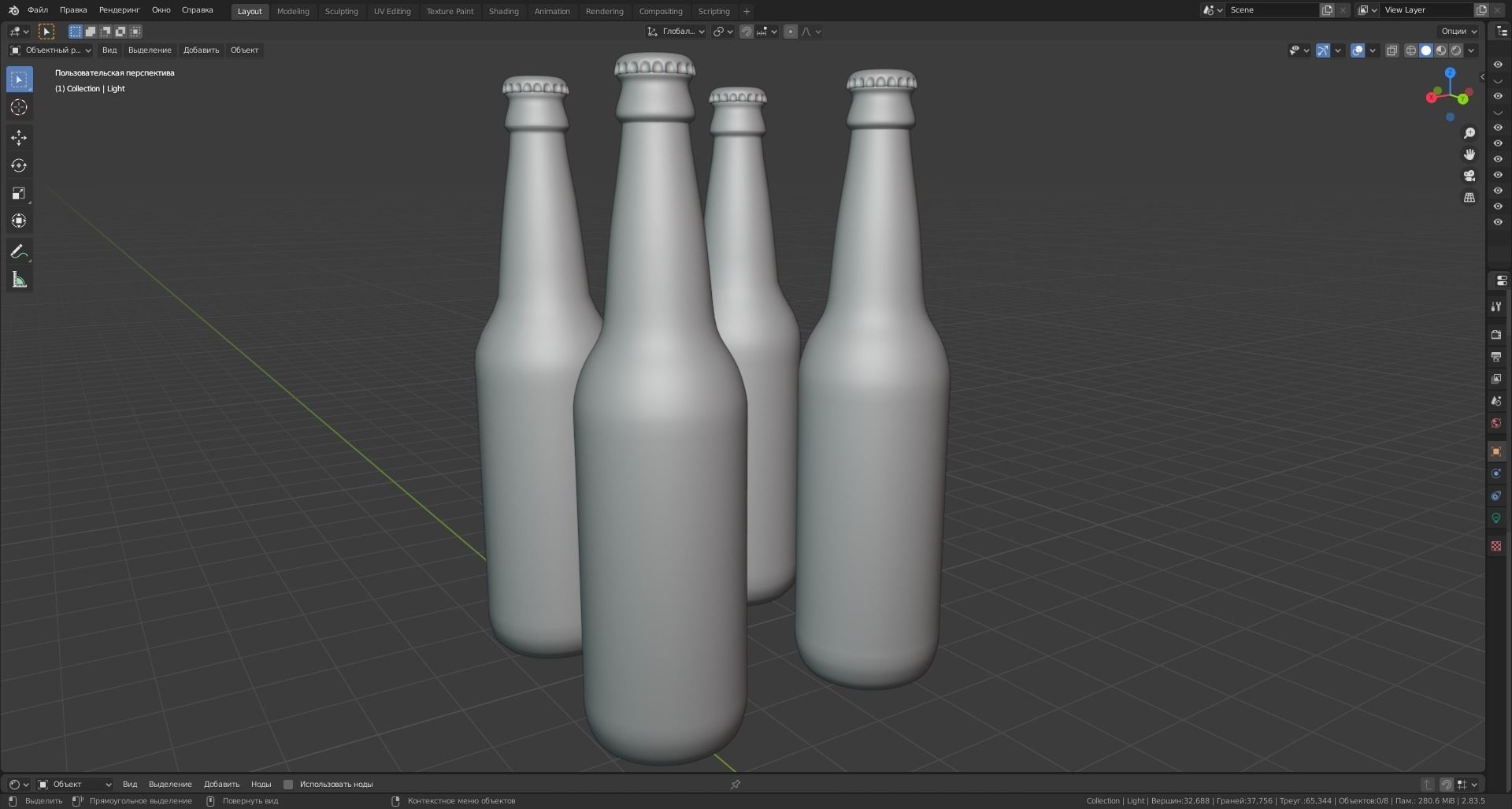Select the Scale tool
Screen dimensions: 1512x809
coord(19,194)
